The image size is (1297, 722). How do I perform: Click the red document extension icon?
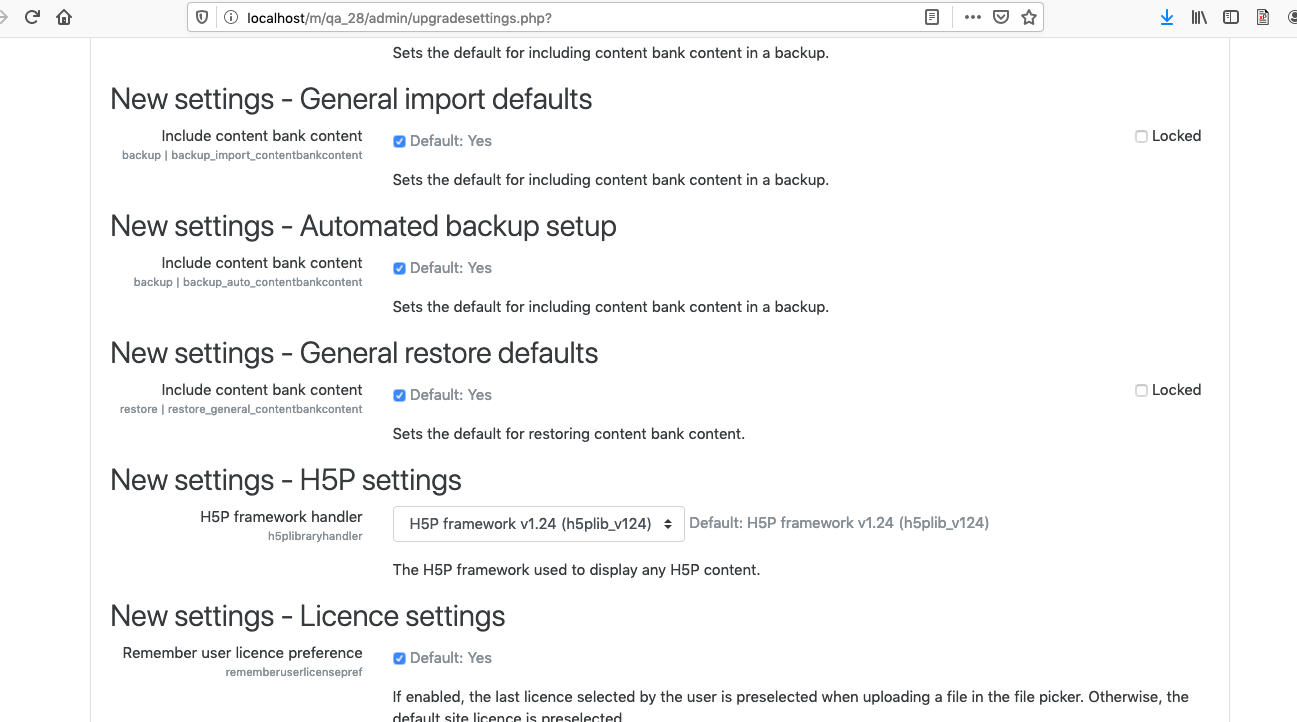[x=1263, y=17]
